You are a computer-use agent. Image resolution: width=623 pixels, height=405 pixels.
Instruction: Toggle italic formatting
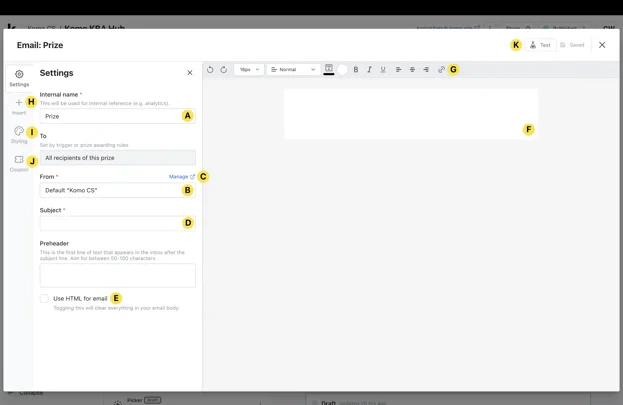click(x=369, y=70)
